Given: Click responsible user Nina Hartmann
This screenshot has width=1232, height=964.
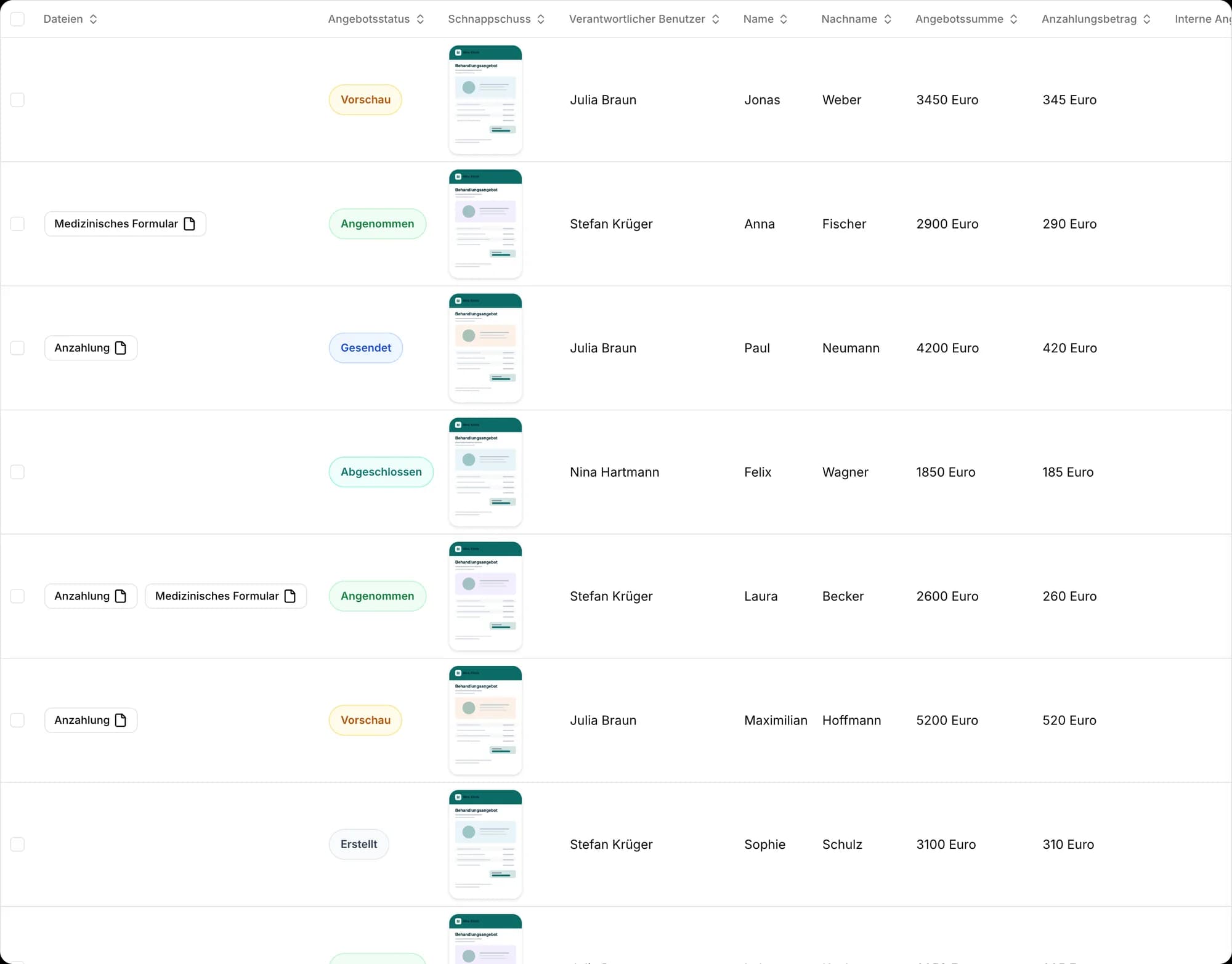Looking at the screenshot, I should [x=614, y=472].
